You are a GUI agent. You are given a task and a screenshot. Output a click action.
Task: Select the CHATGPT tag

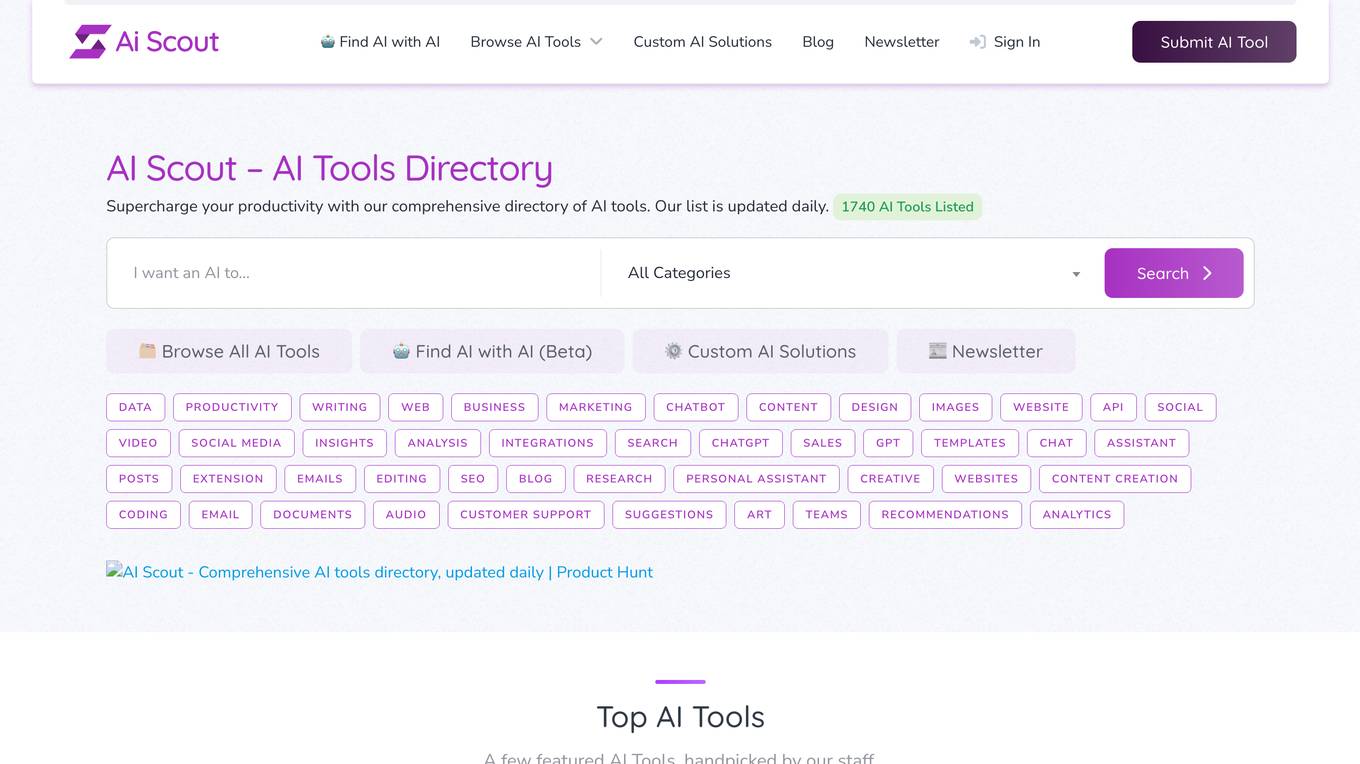(x=740, y=443)
